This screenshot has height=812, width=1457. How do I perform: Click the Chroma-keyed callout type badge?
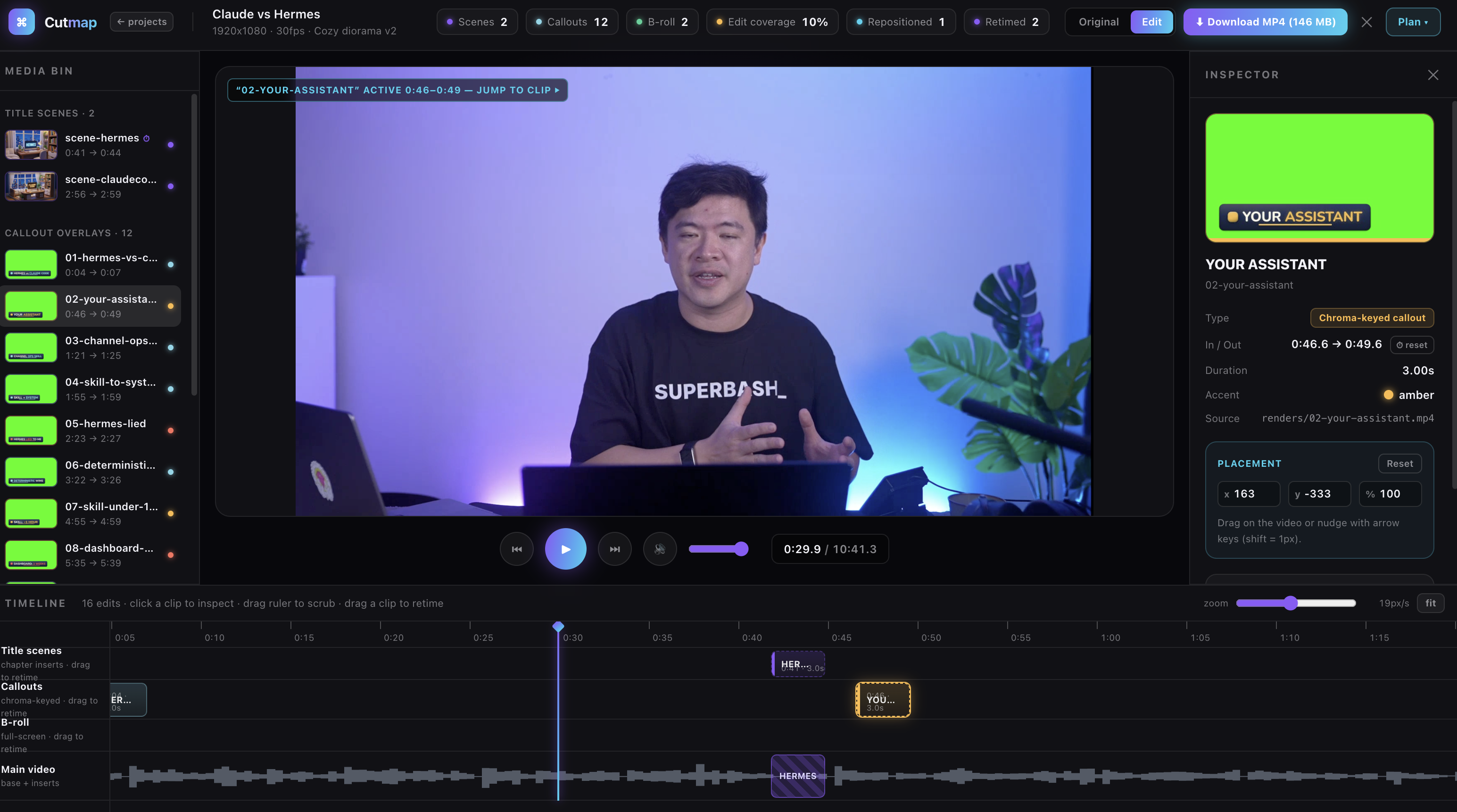[1372, 318]
